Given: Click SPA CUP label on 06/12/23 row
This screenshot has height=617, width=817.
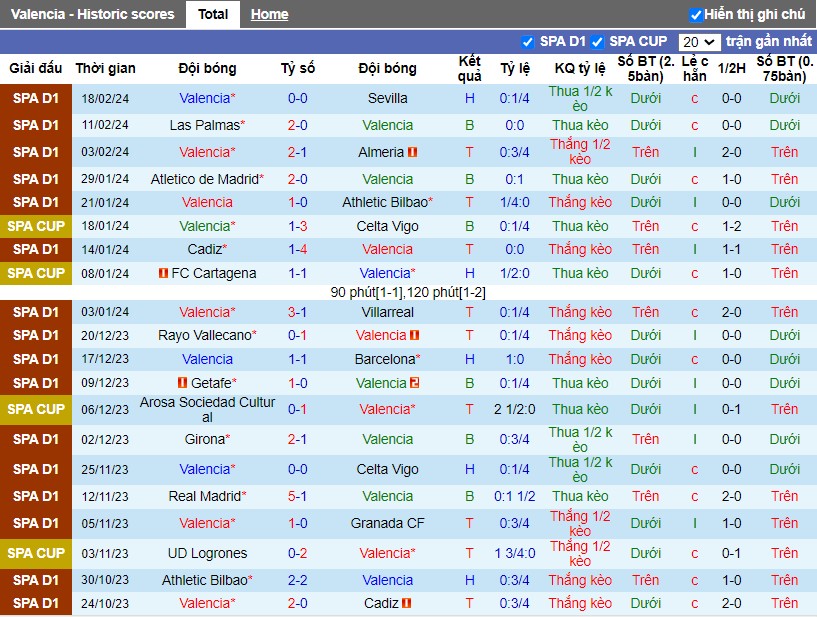Looking at the screenshot, I should click(x=36, y=410).
